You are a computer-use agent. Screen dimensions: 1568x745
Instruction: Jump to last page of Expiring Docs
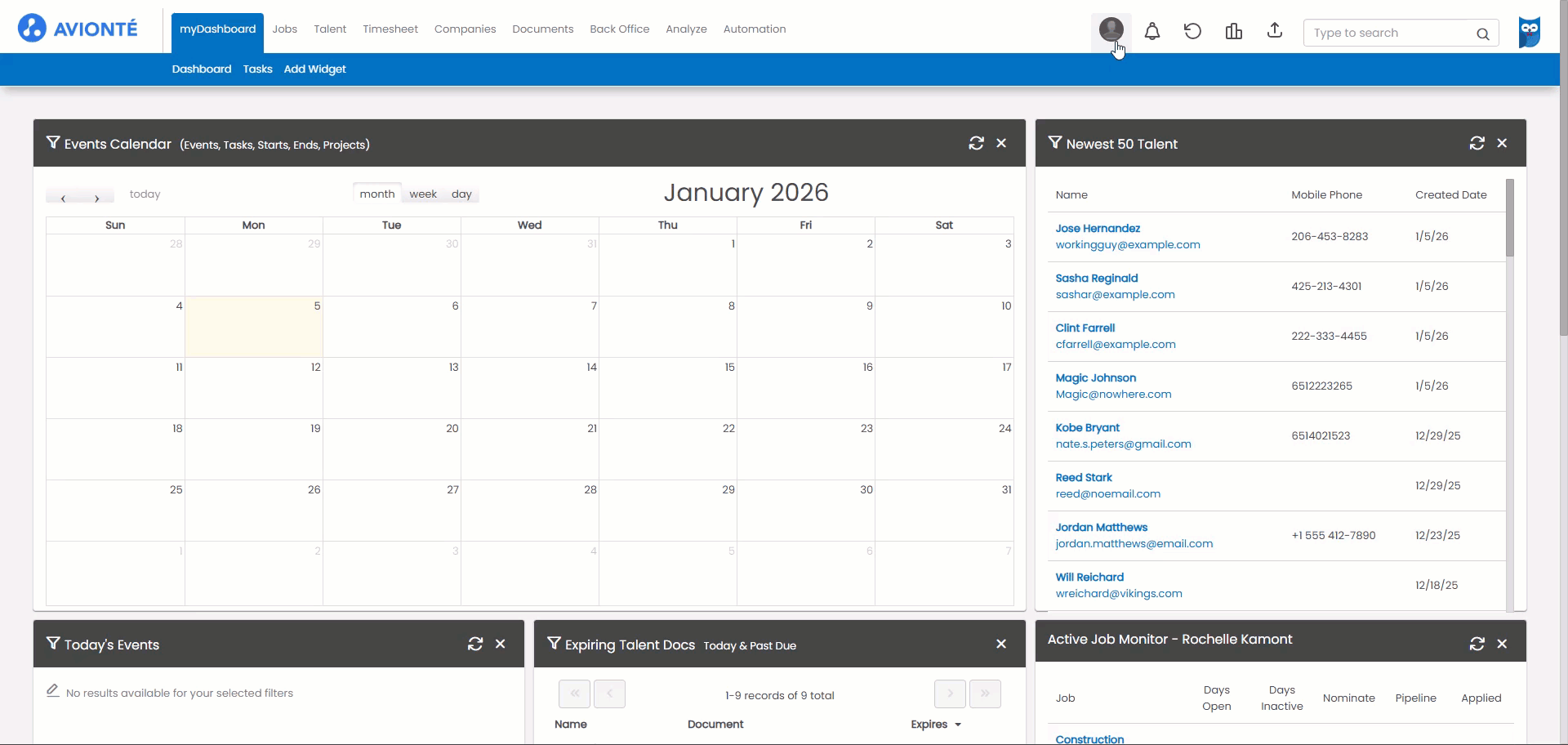click(x=985, y=694)
